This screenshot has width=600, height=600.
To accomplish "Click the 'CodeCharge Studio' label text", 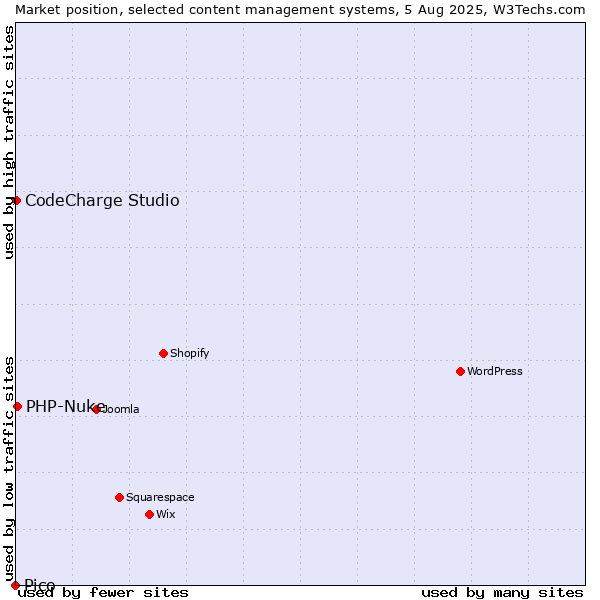I will (x=102, y=201).
